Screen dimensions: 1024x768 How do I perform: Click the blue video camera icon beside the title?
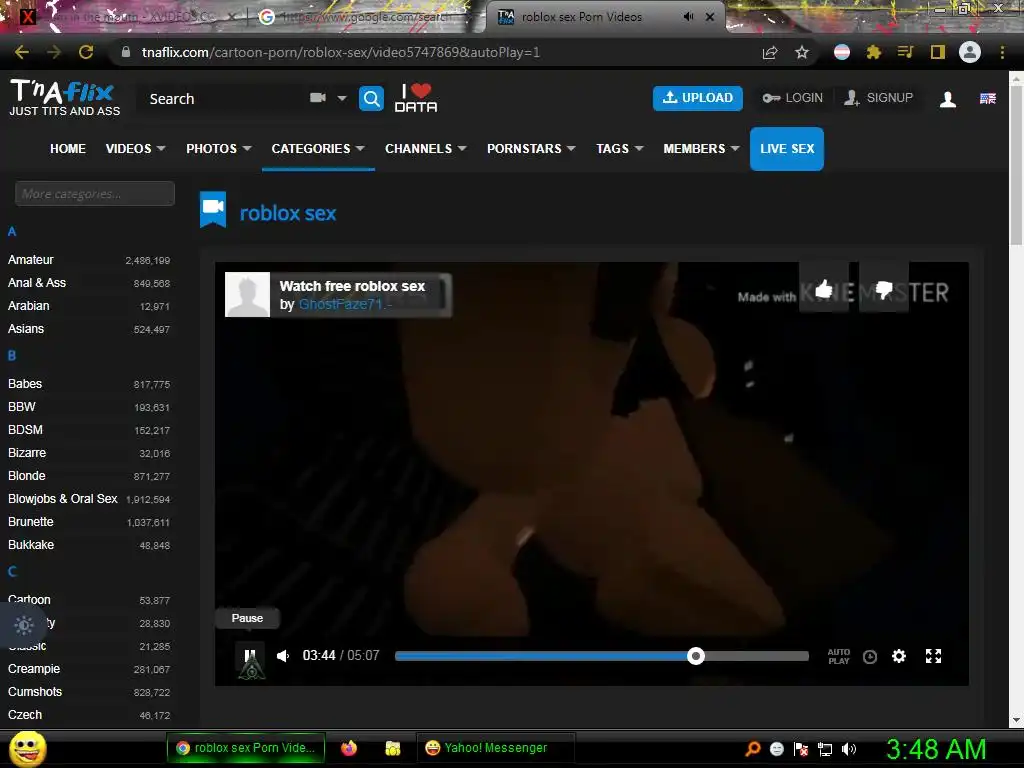coord(213,209)
